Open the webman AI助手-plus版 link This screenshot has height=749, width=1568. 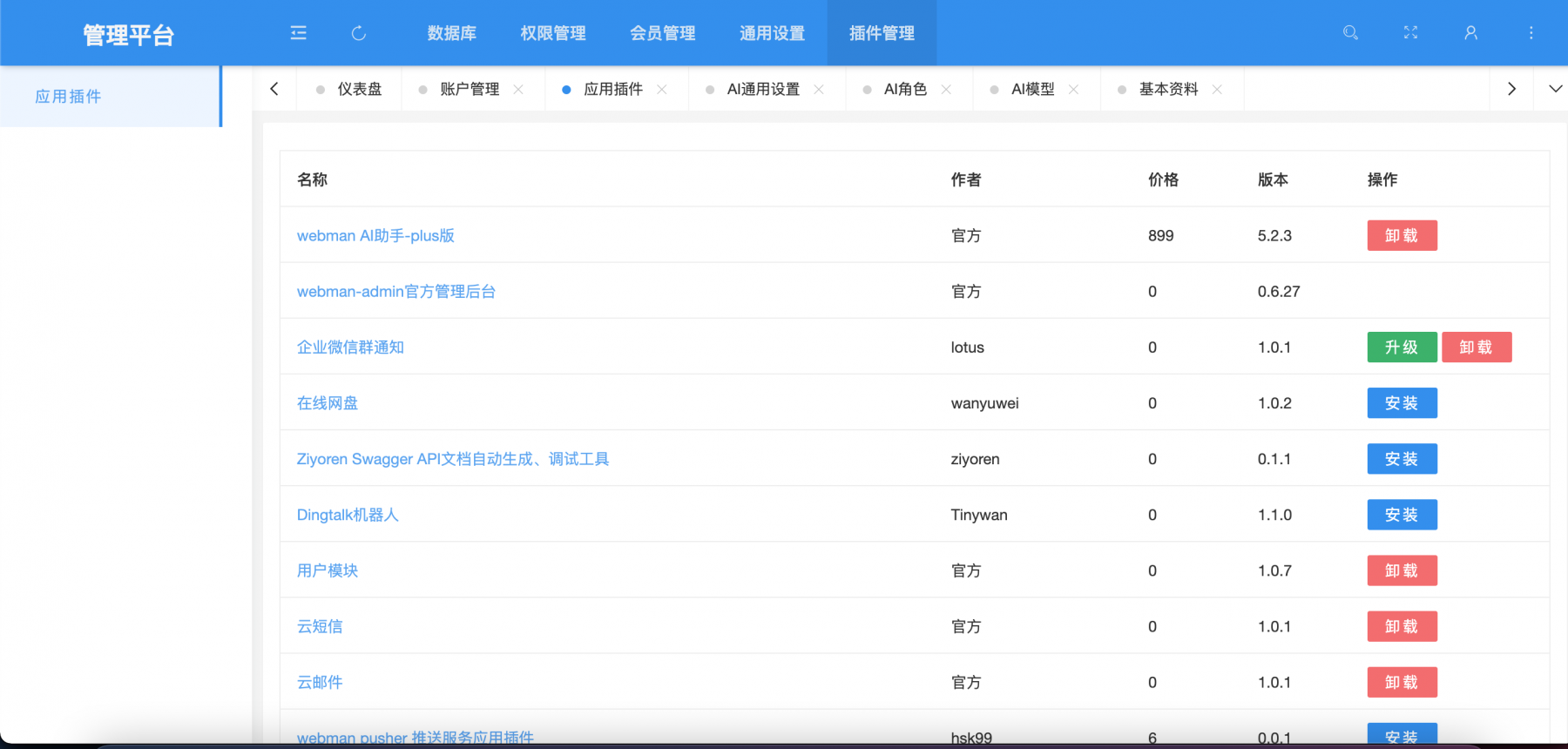point(375,235)
